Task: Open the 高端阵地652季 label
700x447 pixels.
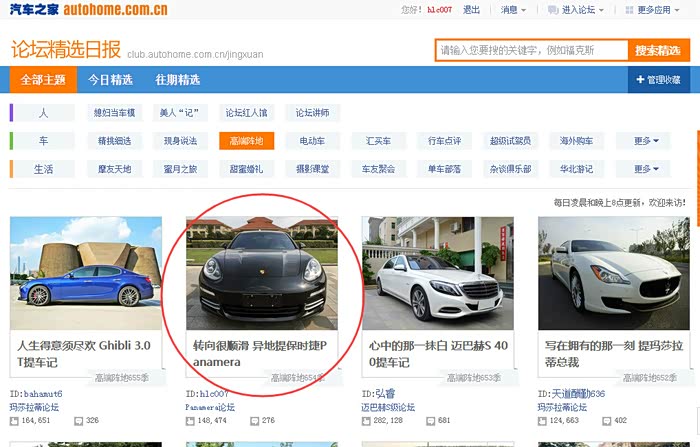Action: [x=650, y=378]
